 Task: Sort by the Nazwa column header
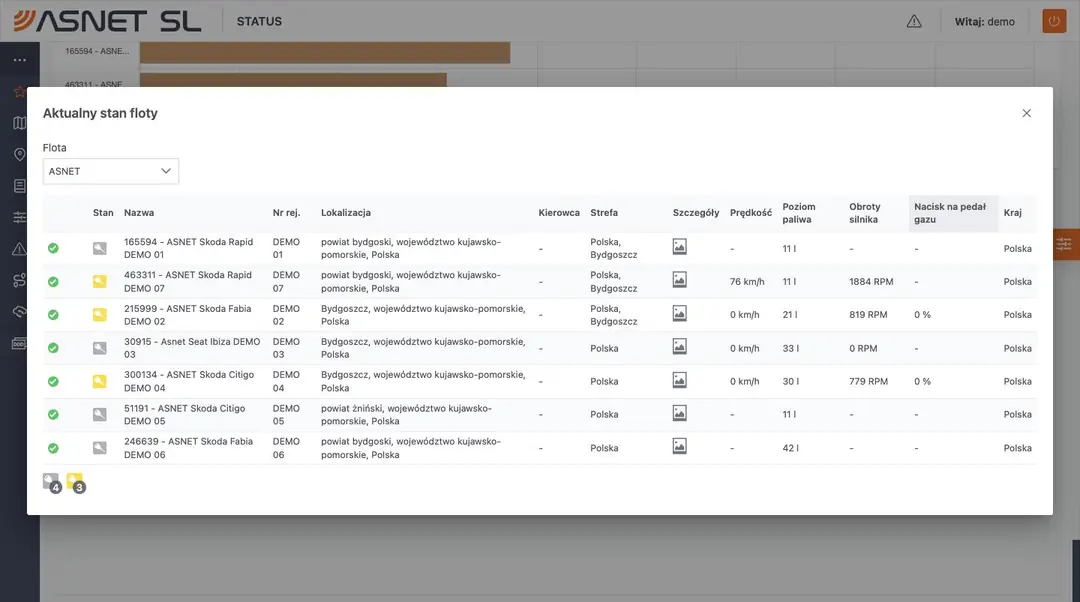point(139,213)
